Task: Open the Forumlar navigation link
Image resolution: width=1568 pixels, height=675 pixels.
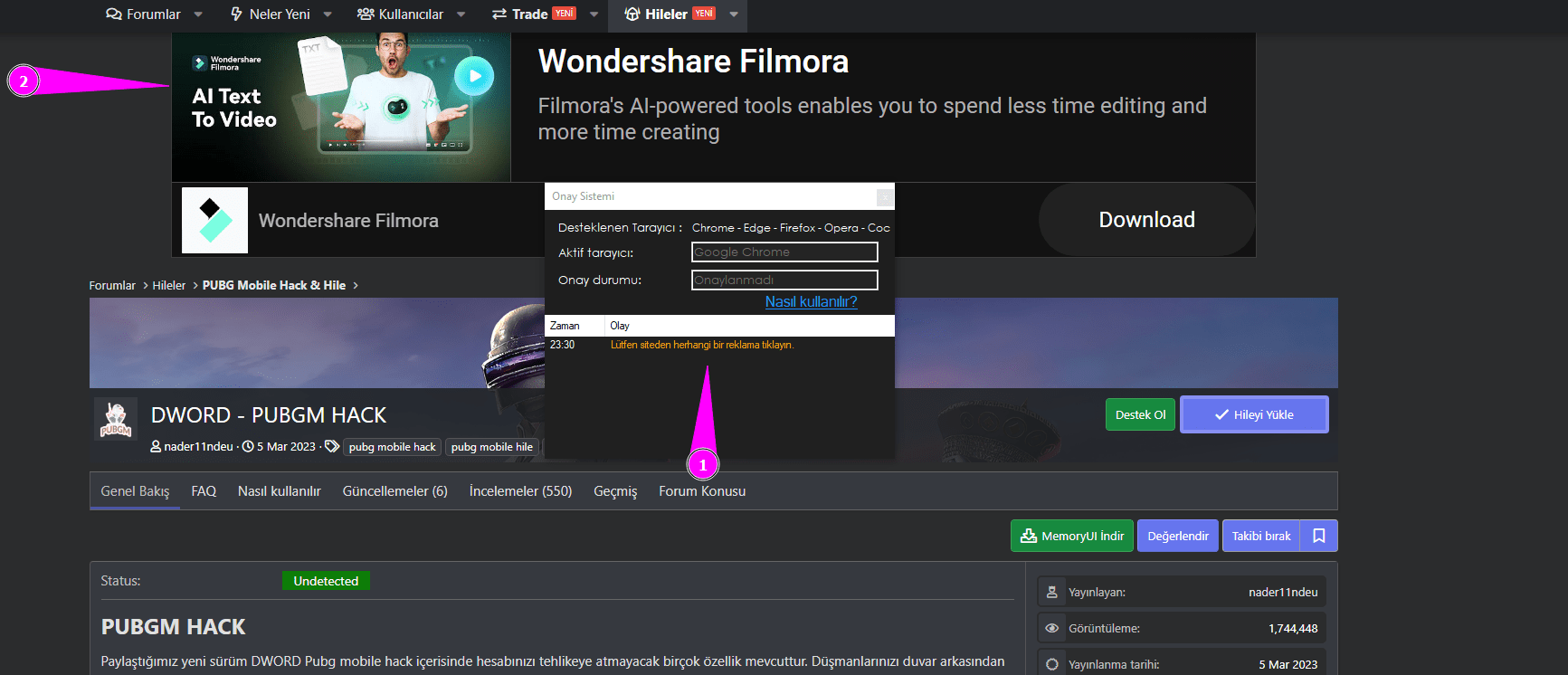Action: point(143,14)
